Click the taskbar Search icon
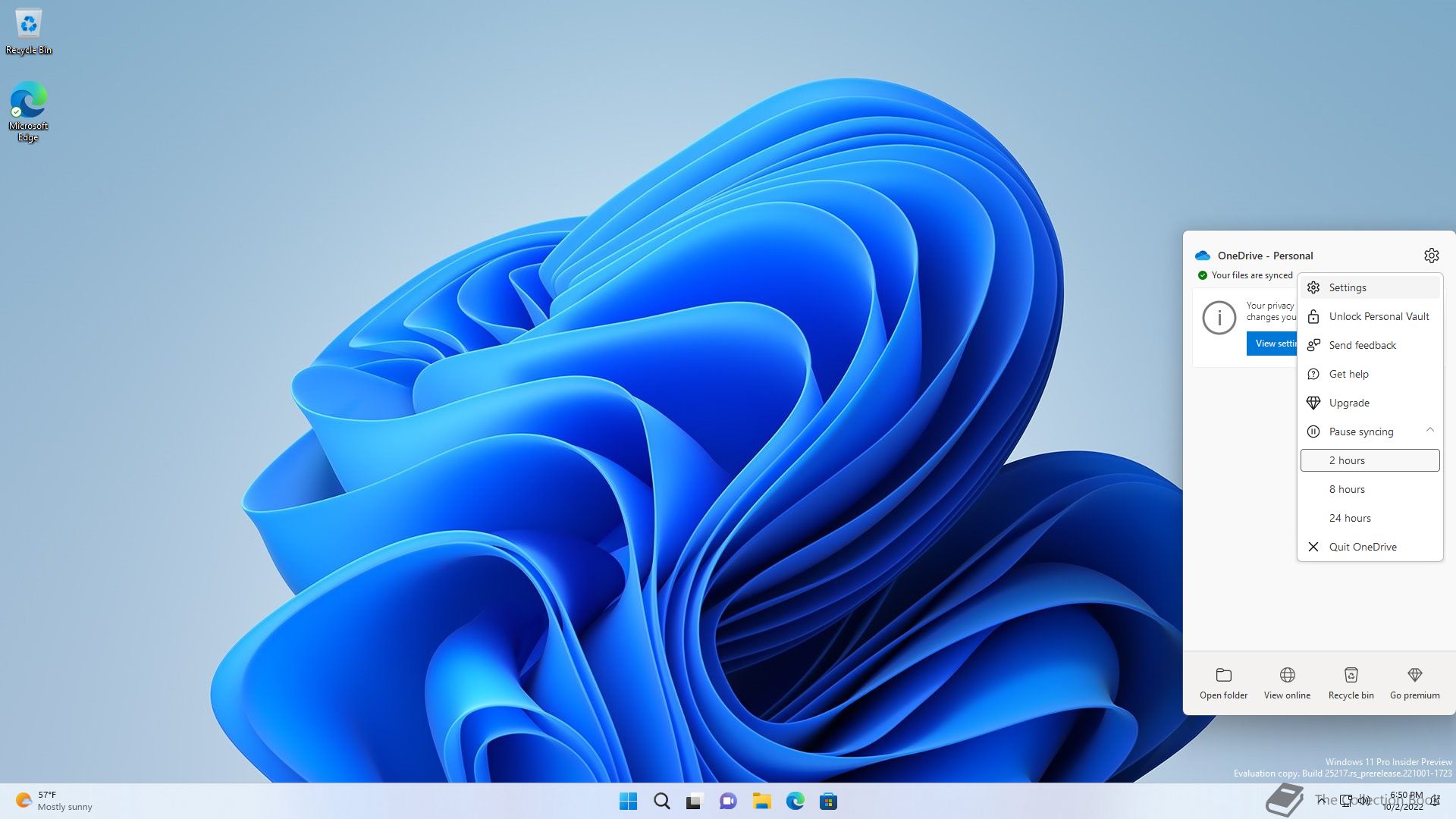Screen dimensions: 1456x819 tap(661, 801)
